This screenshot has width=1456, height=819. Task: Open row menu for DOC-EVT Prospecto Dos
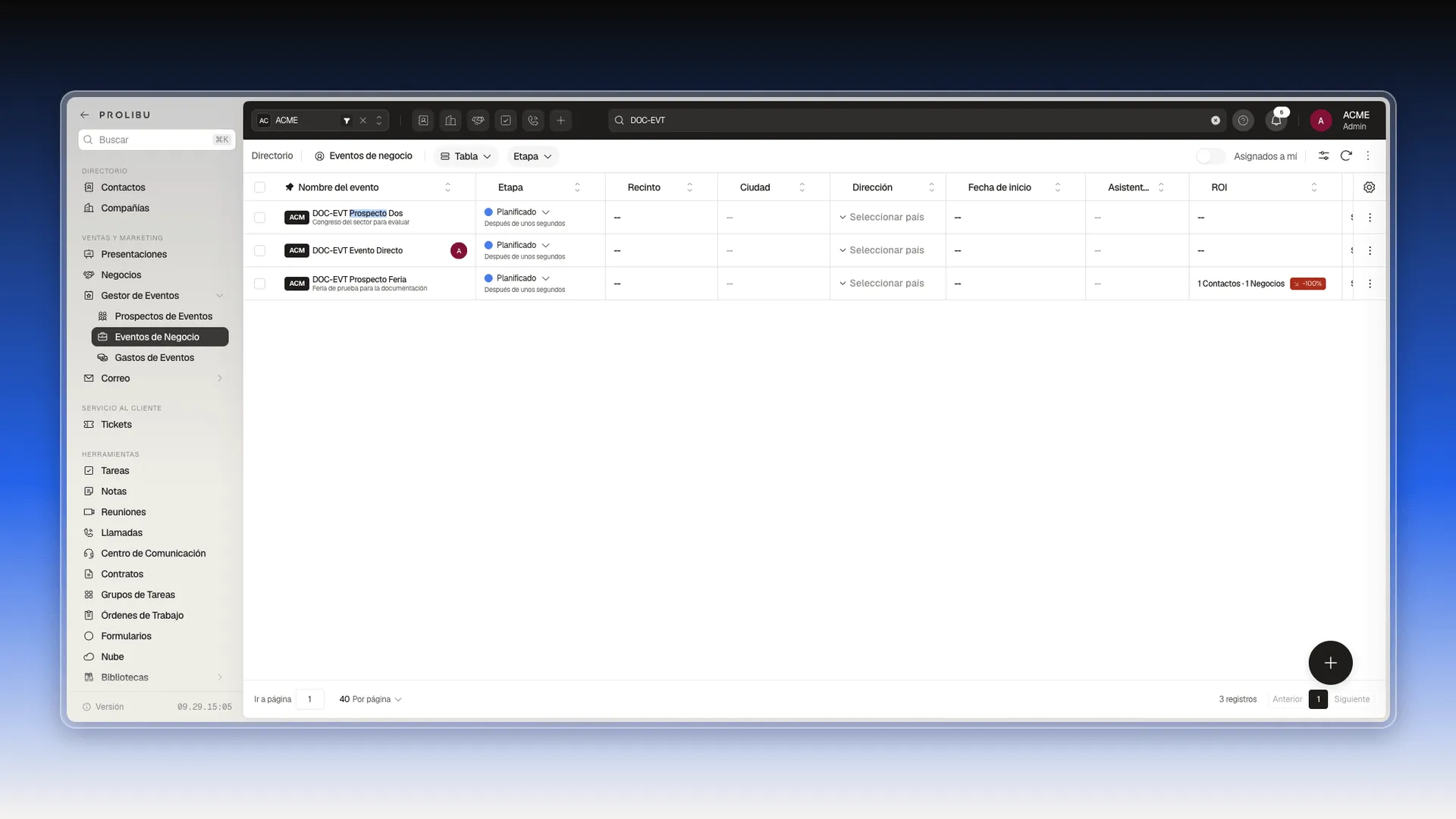[1370, 218]
